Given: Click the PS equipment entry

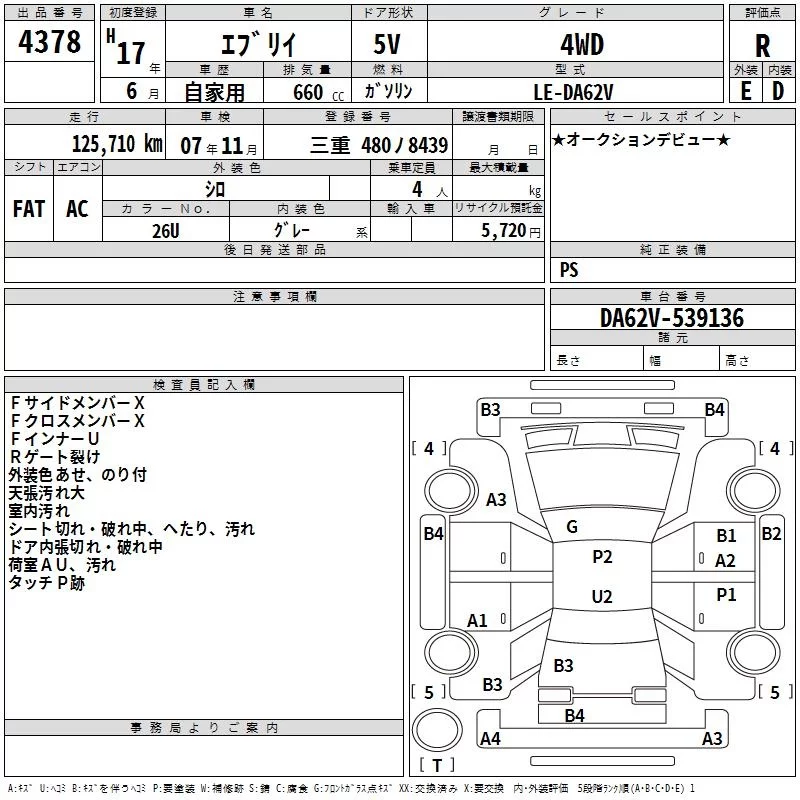Looking at the screenshot, I should coord(569,270).
